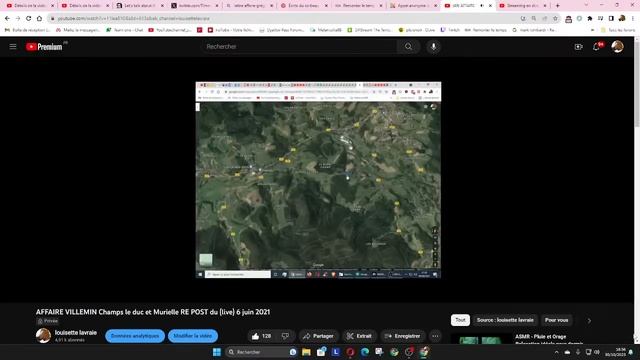The image size is (640, 360).
Task: Like the video with thumbs up
Action: coord(261,336)
